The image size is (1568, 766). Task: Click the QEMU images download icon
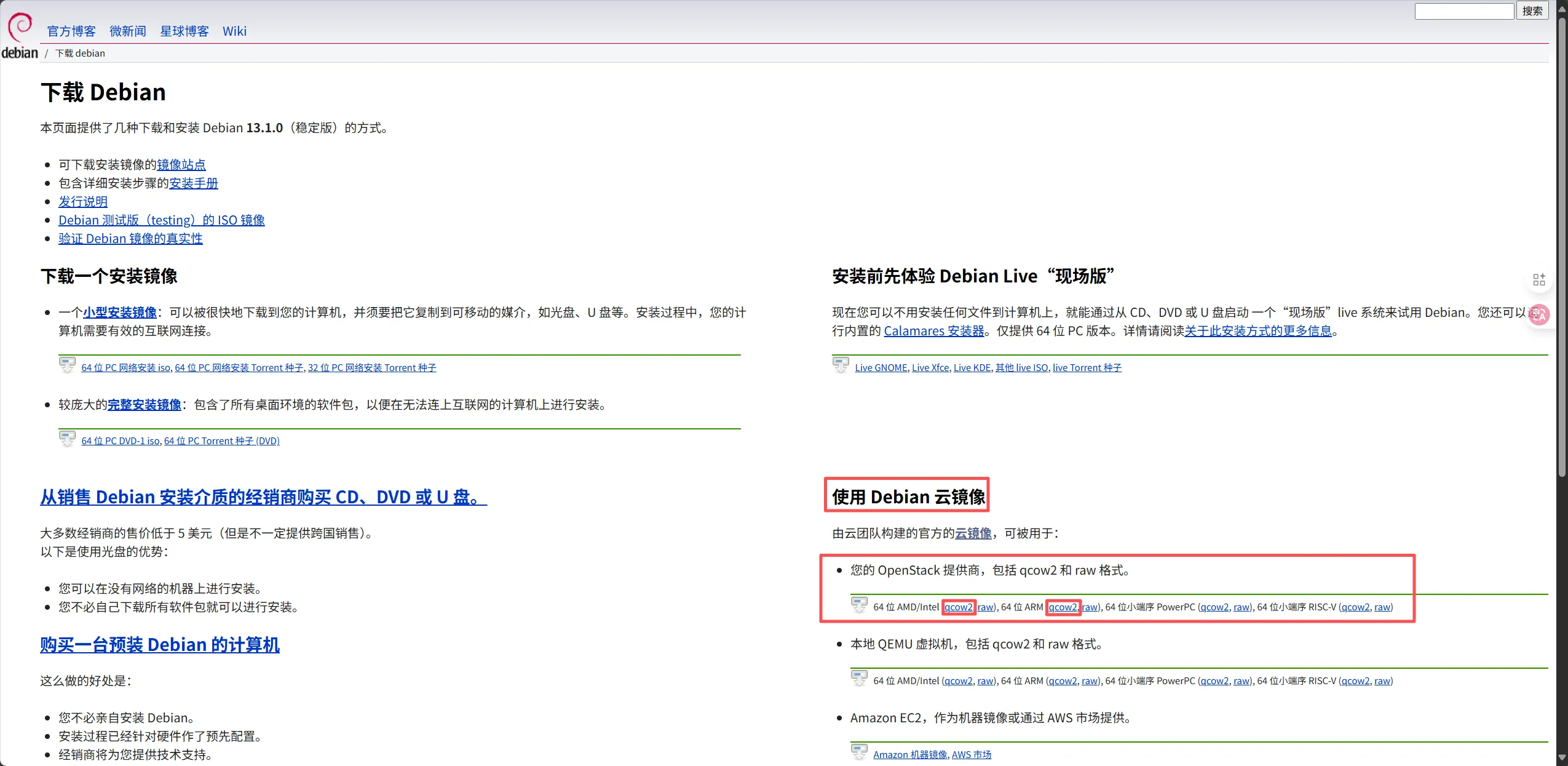(x=859, y=678)
